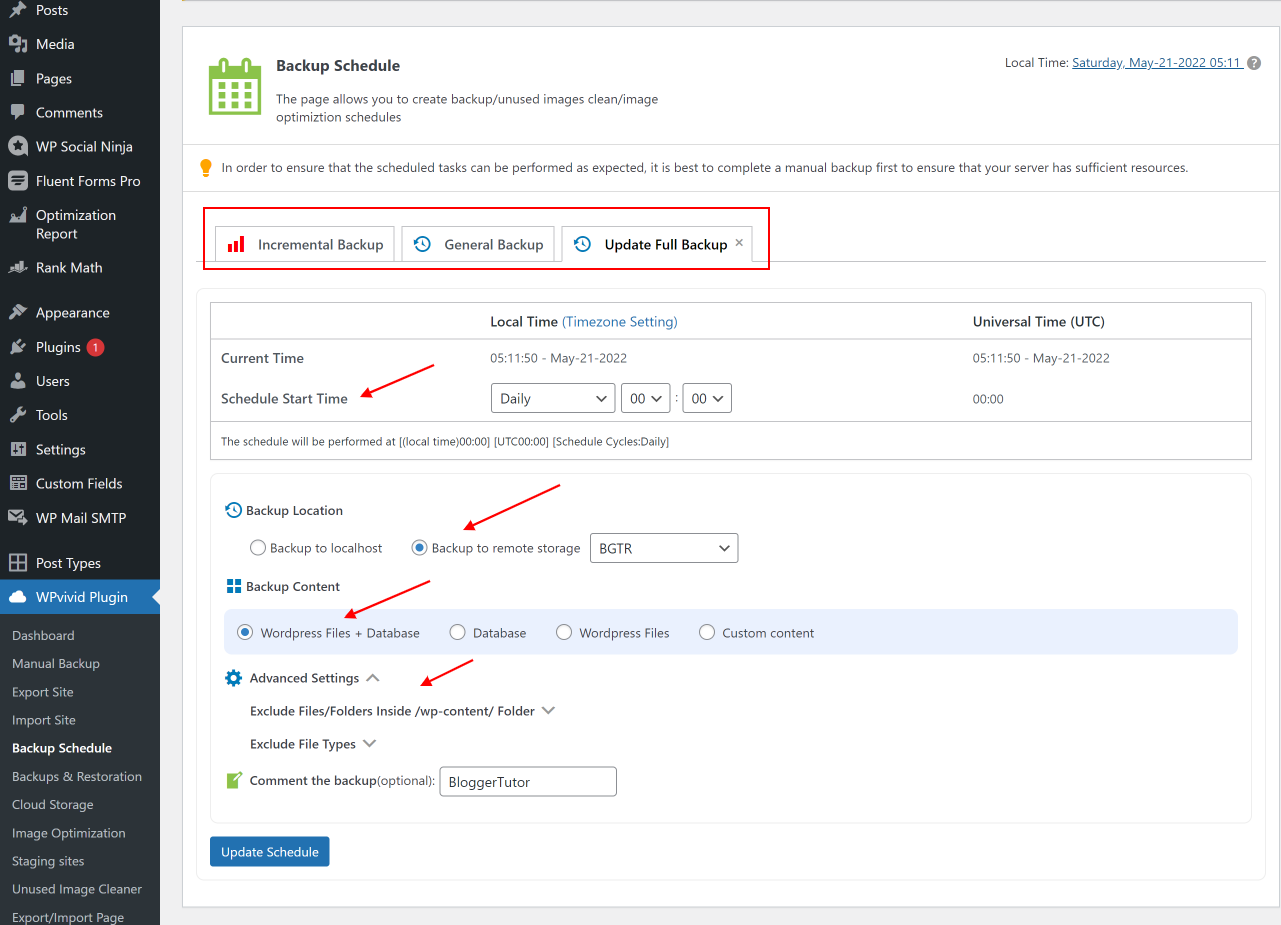Click the Users person icon

[18, 381]
